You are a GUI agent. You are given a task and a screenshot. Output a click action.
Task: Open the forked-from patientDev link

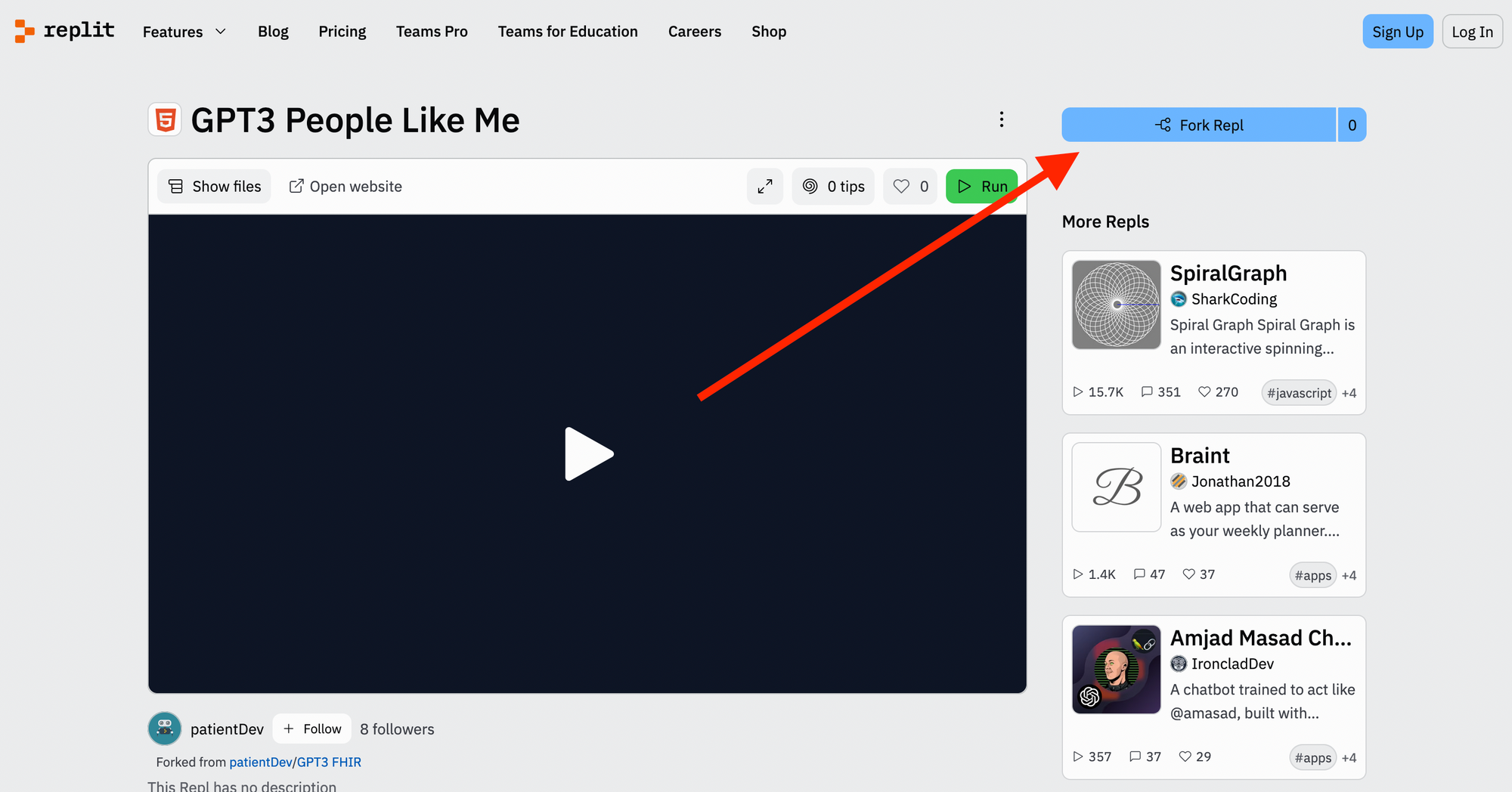(x=261, y=762)
